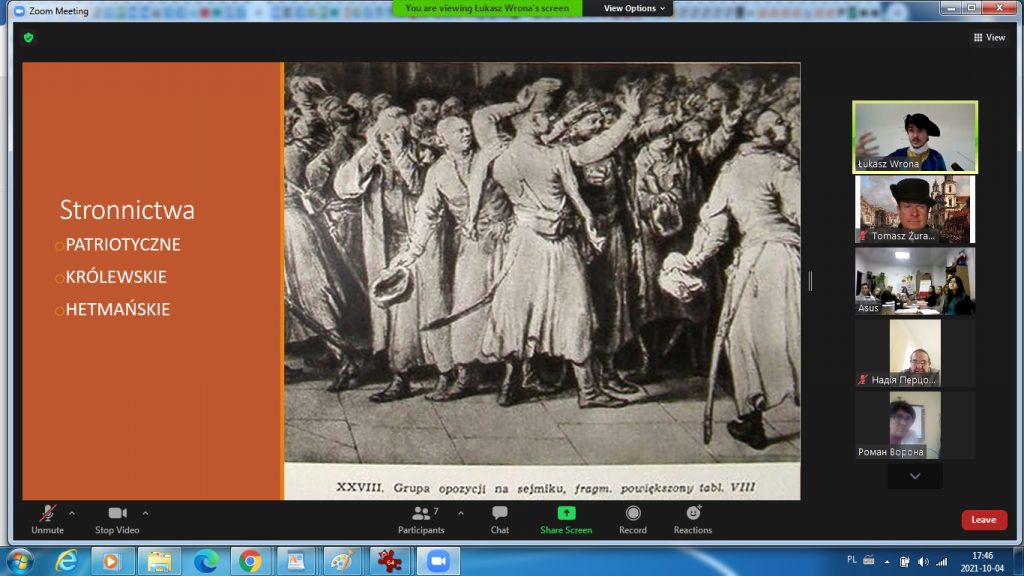Image resolution: width=1024 pixels, height=576 pixels.
Task: Open Reactions menu
Action: [x=692, y=518]
